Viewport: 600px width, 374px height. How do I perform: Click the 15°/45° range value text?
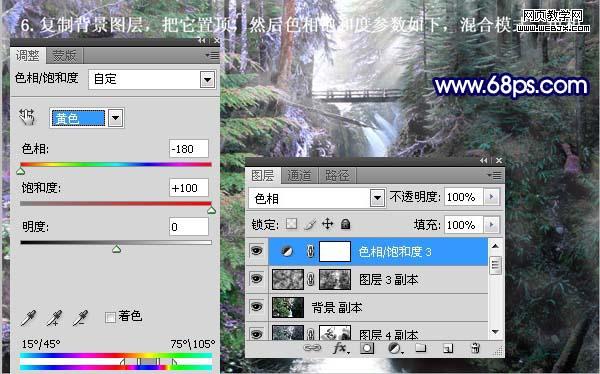41,344
